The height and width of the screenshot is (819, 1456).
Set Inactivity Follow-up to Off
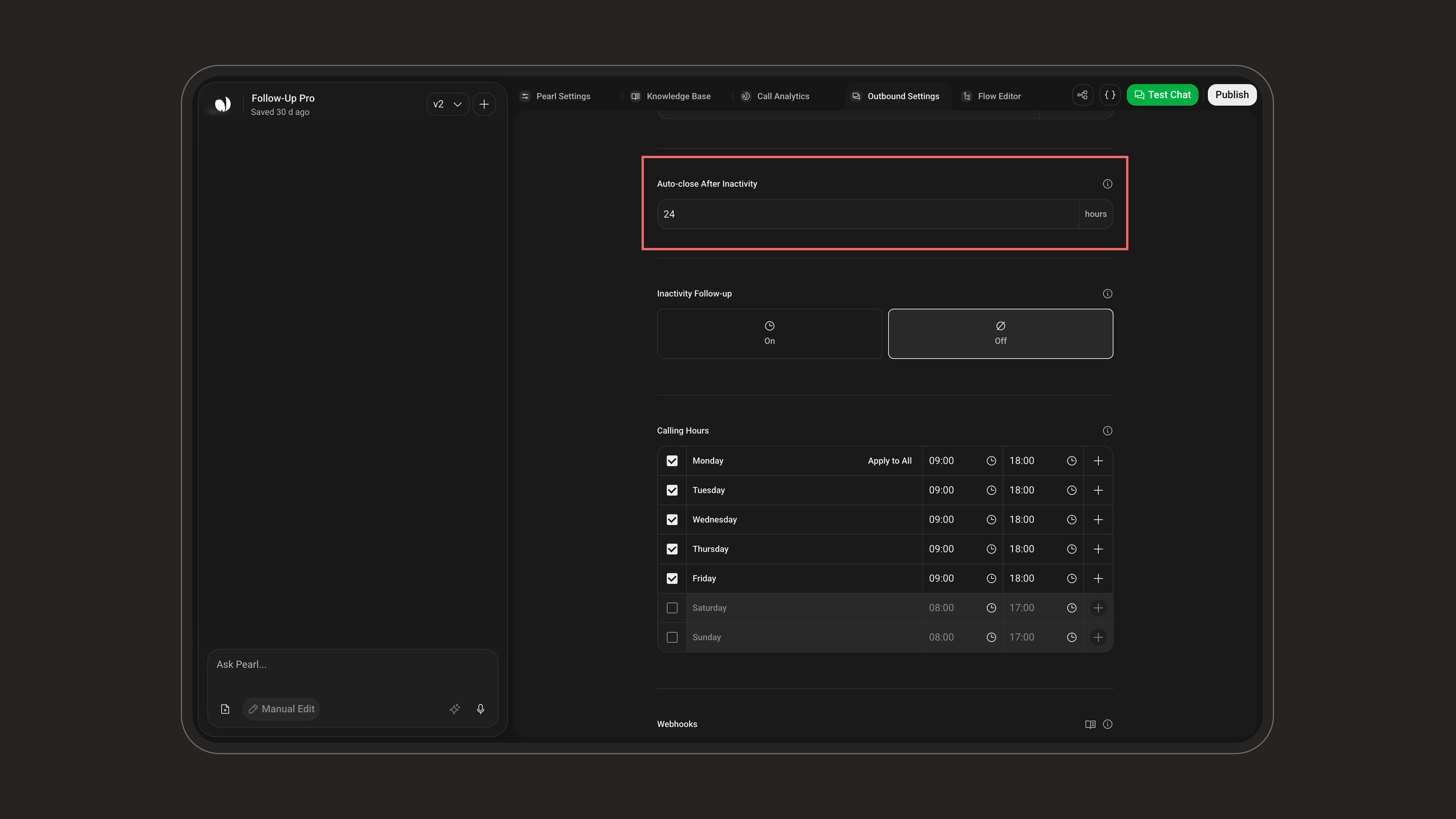point(1000,334)
